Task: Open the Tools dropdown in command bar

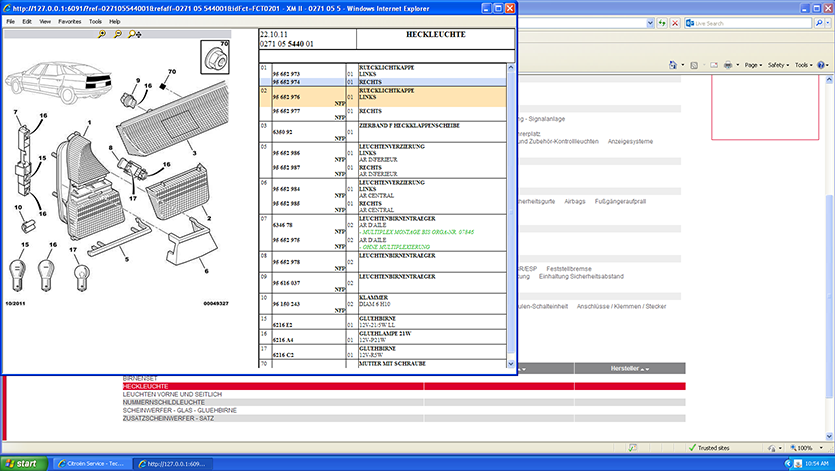Action: 803,65
